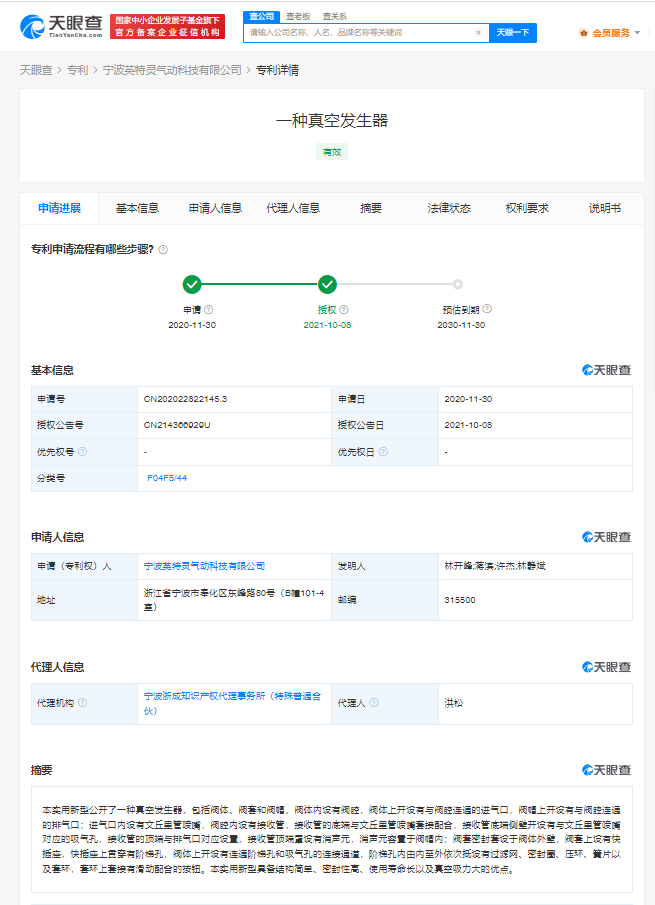Expand the 会员服务 dropdown arrow
The height and width of the screenshot is (905, 655).
click(638, 33)
